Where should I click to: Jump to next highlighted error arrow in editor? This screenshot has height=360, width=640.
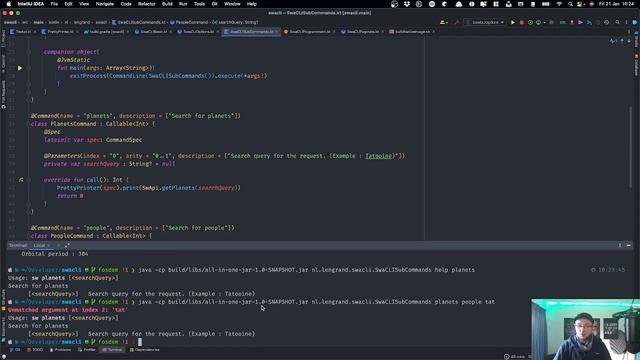tap(629, 41)
